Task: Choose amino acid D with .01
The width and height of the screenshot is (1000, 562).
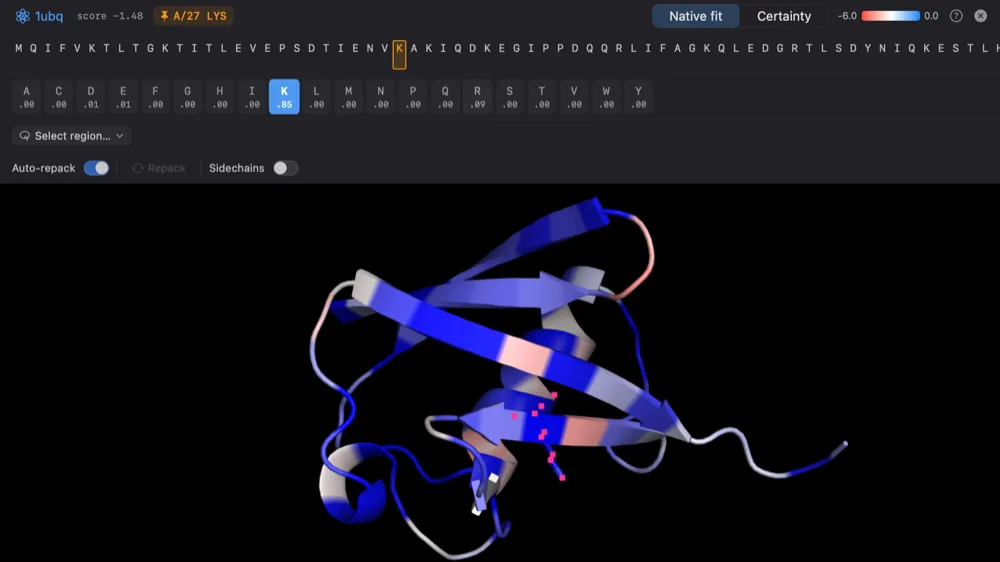Action: (91, 97)
